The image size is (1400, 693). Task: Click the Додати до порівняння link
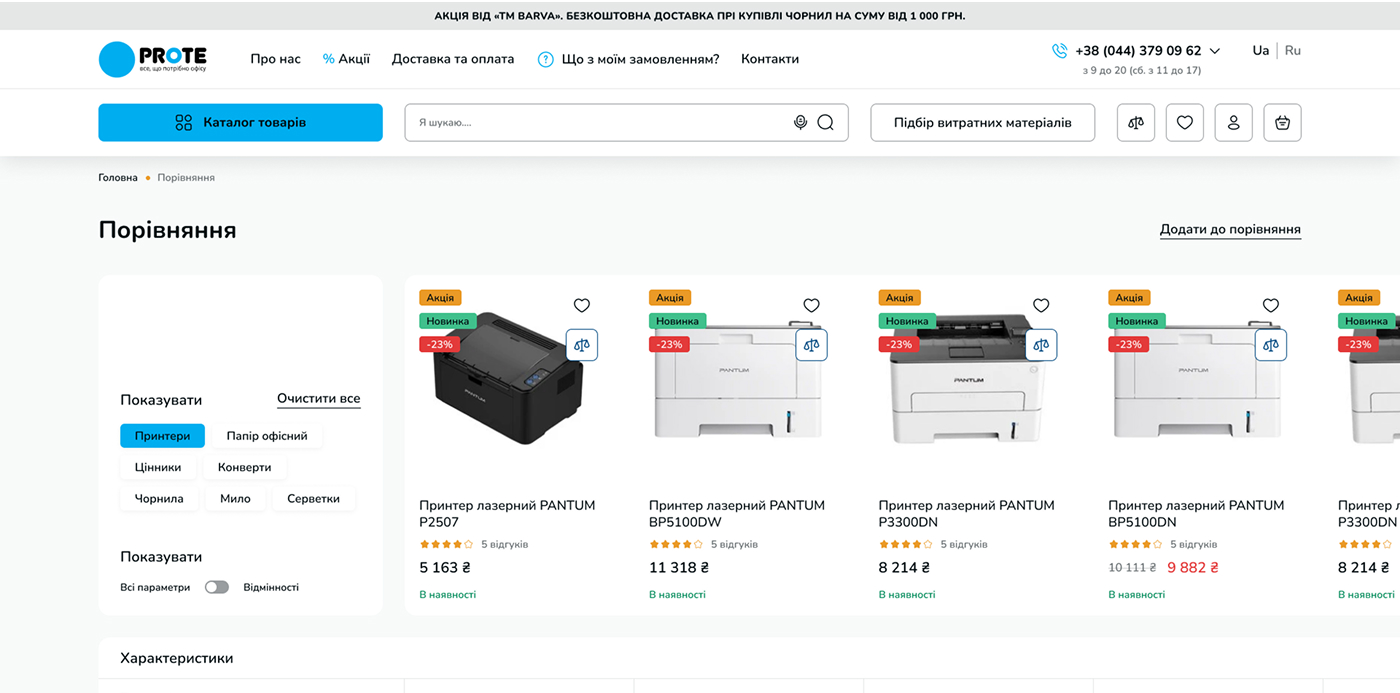coord(1230,229)
